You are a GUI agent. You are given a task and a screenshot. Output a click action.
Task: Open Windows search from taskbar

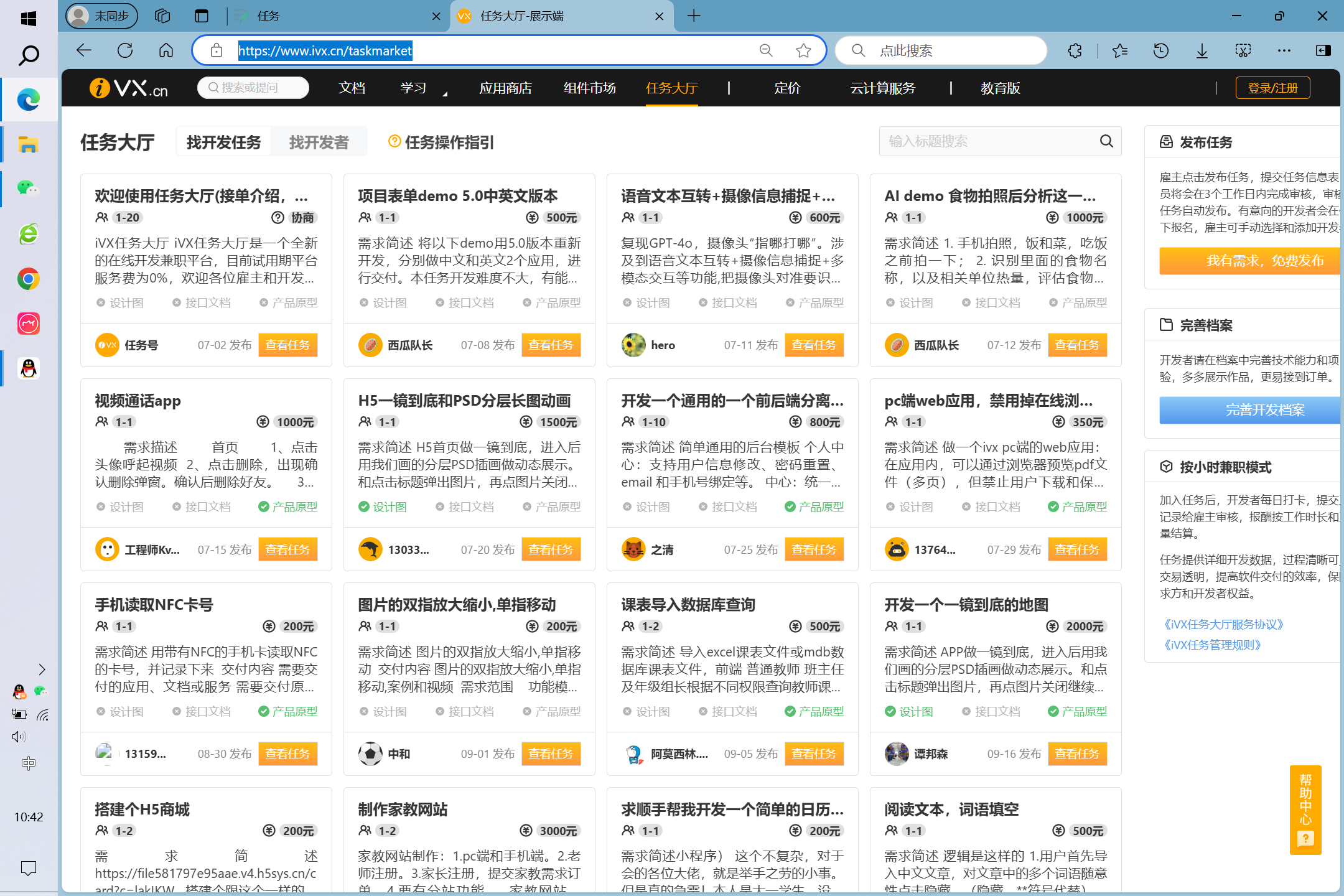tap(29, 55)
